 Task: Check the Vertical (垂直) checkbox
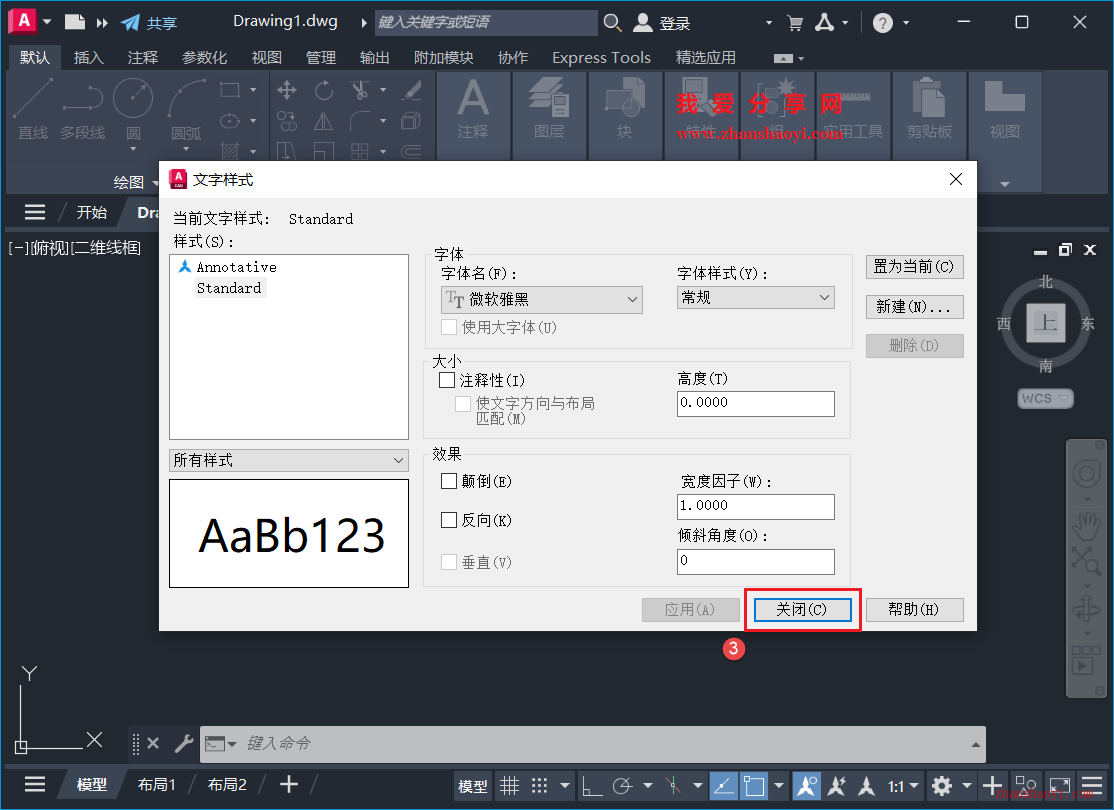[449, 562]
